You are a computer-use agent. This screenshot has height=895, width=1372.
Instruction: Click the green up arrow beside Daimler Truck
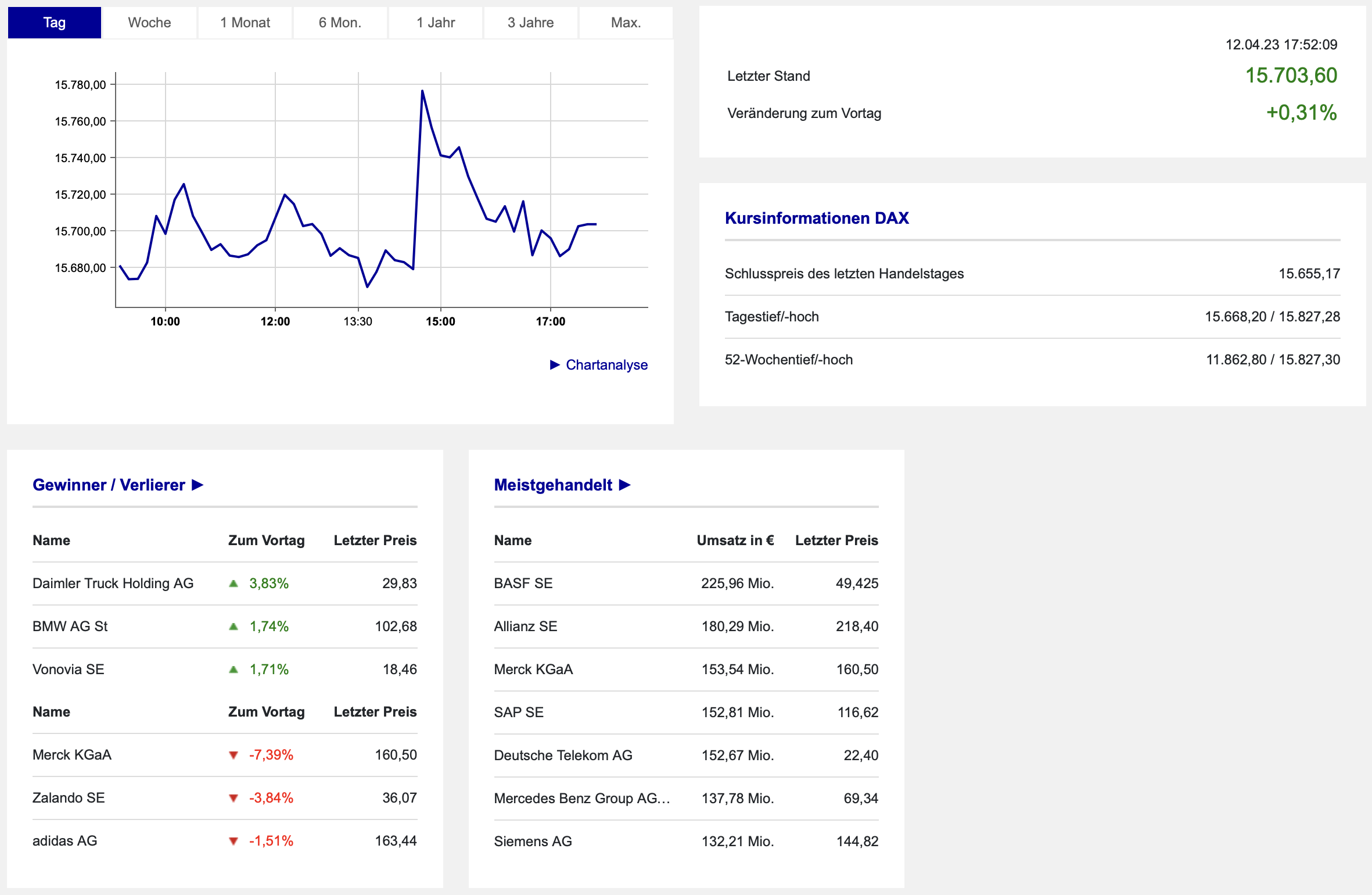[234, 583]
